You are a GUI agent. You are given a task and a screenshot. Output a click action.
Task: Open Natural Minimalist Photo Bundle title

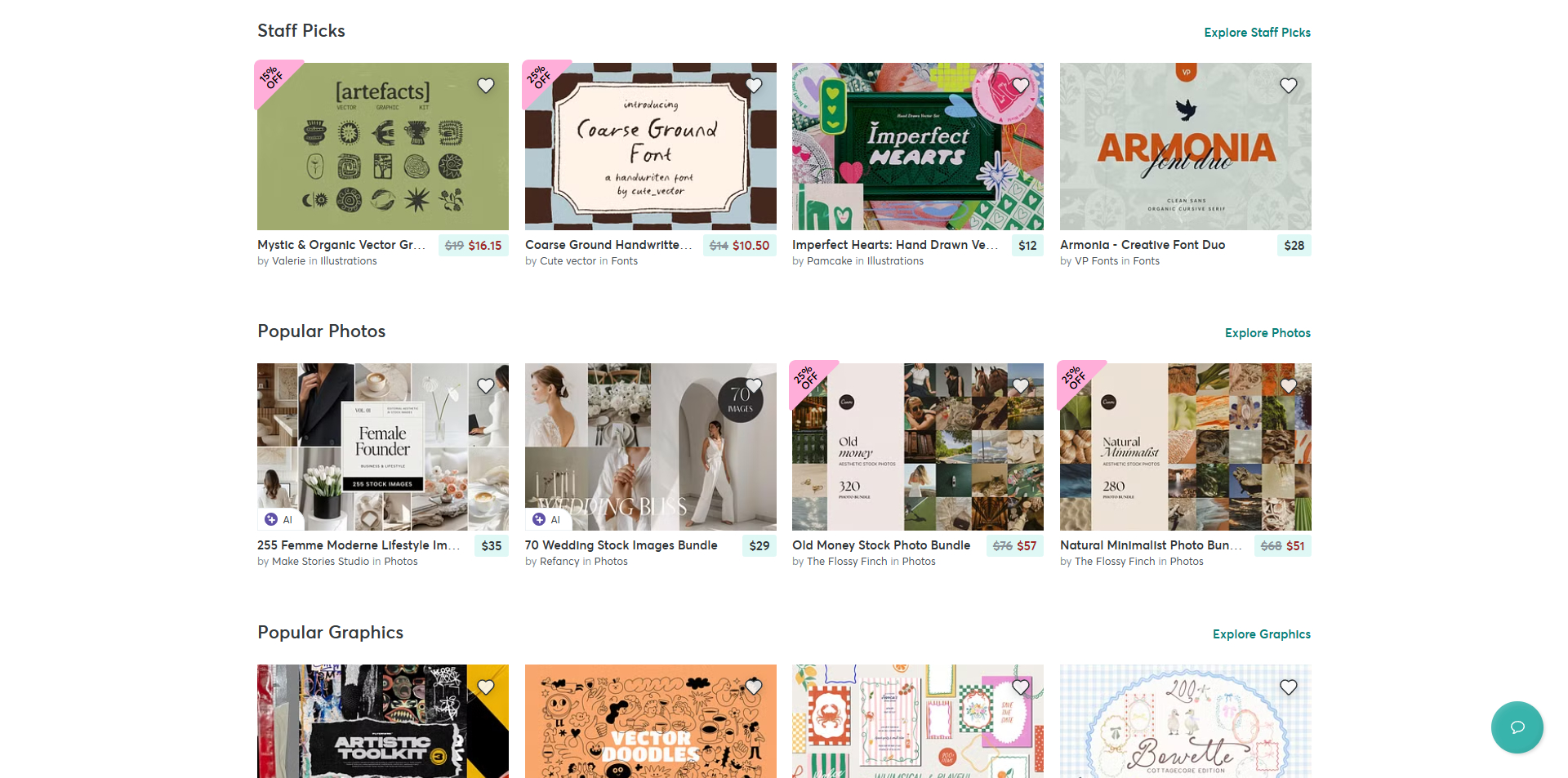[x=1151, y=545]
